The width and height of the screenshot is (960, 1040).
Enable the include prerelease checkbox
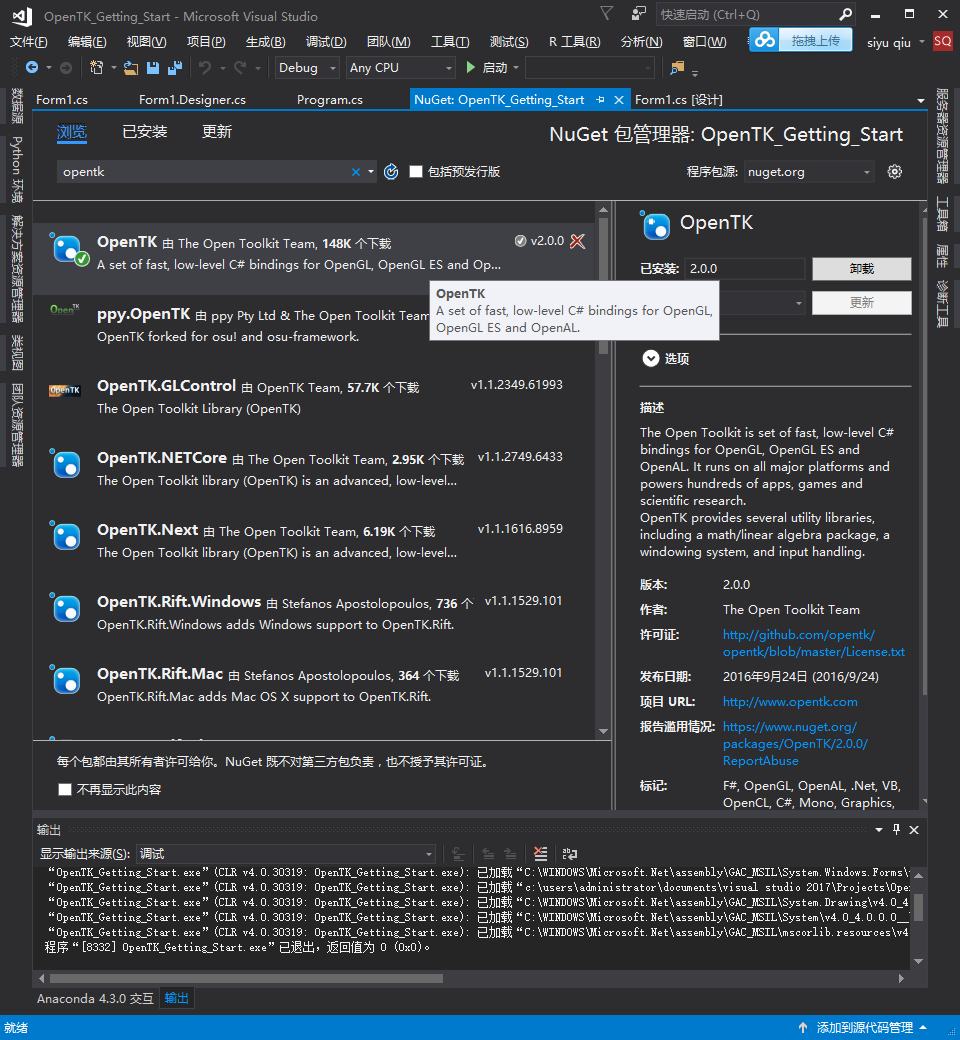click(x=416, y=172)
